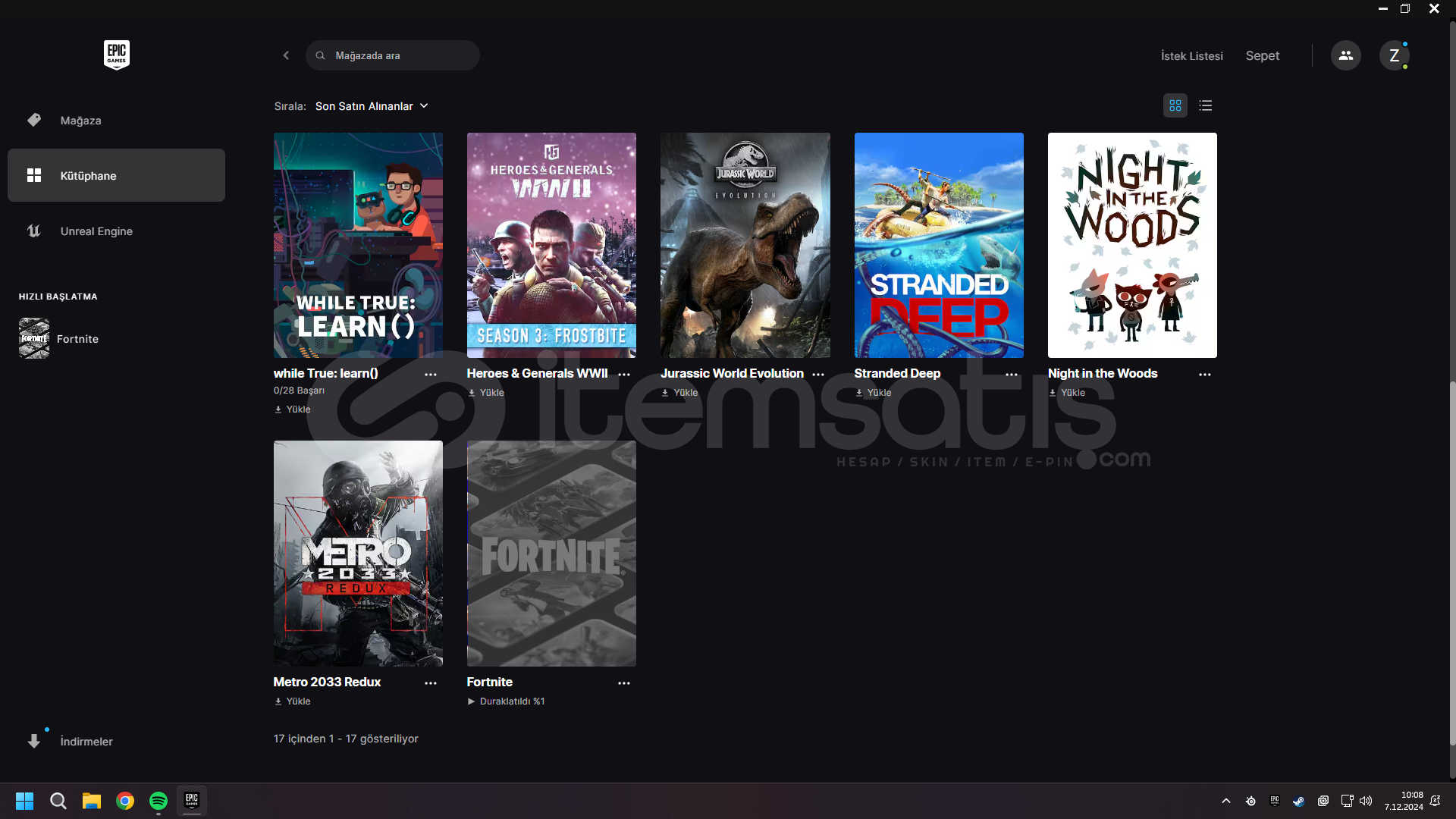1456x819 pixels.
Task: Open options menu for while True: learn()
Action: [431, 375]
